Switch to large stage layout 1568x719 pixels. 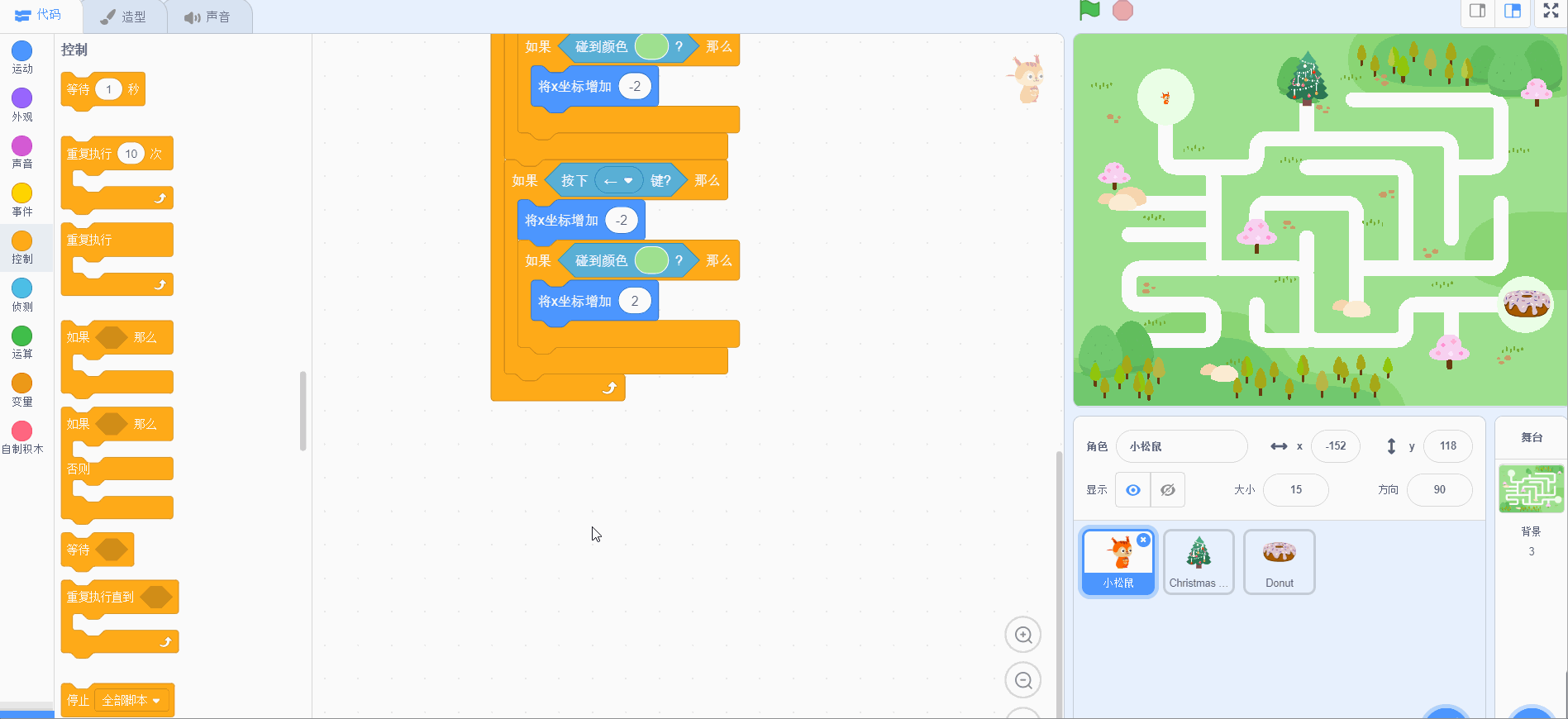pos(1513,12)
